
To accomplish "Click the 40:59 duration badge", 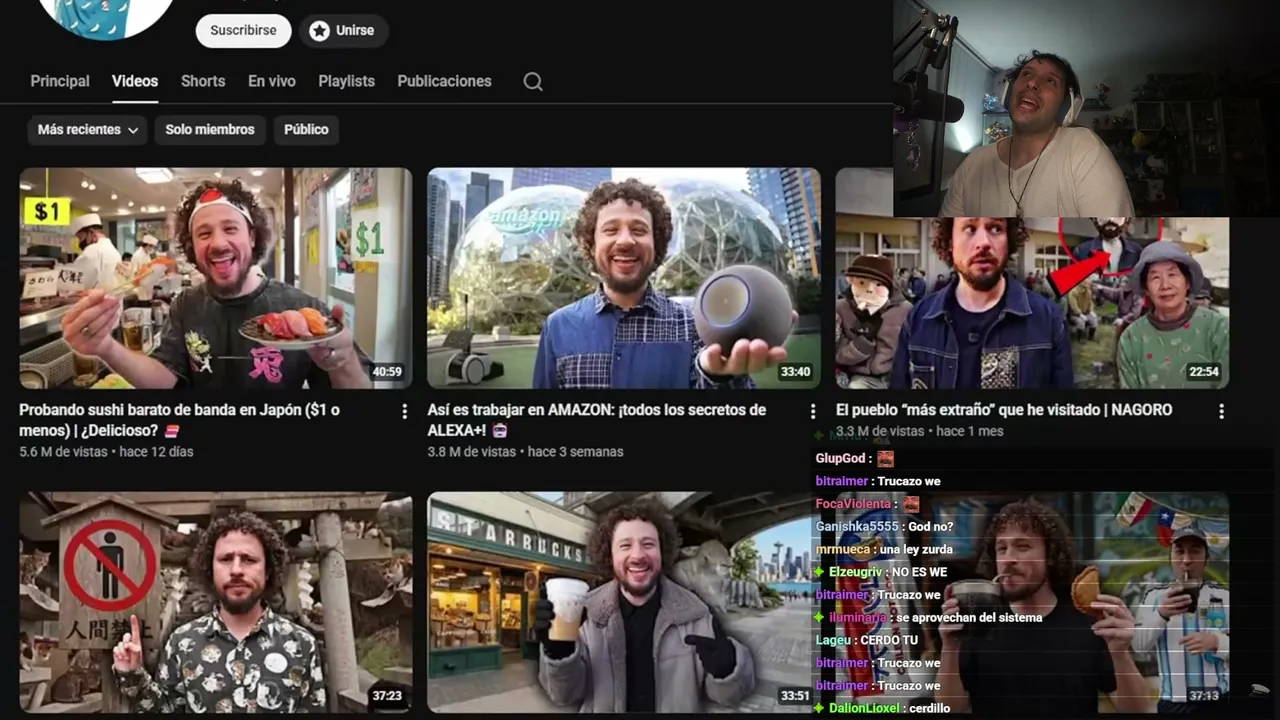I will click(387, 372).
